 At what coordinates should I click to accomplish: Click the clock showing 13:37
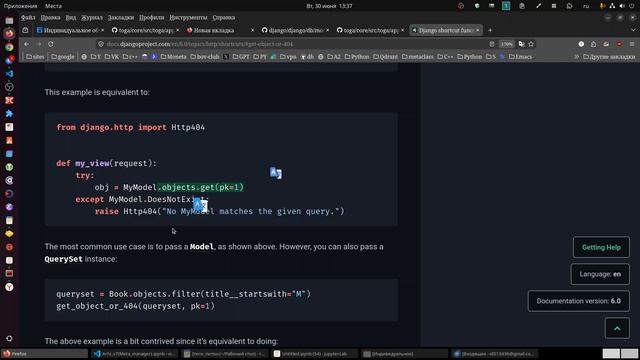[x=329, y=6]
